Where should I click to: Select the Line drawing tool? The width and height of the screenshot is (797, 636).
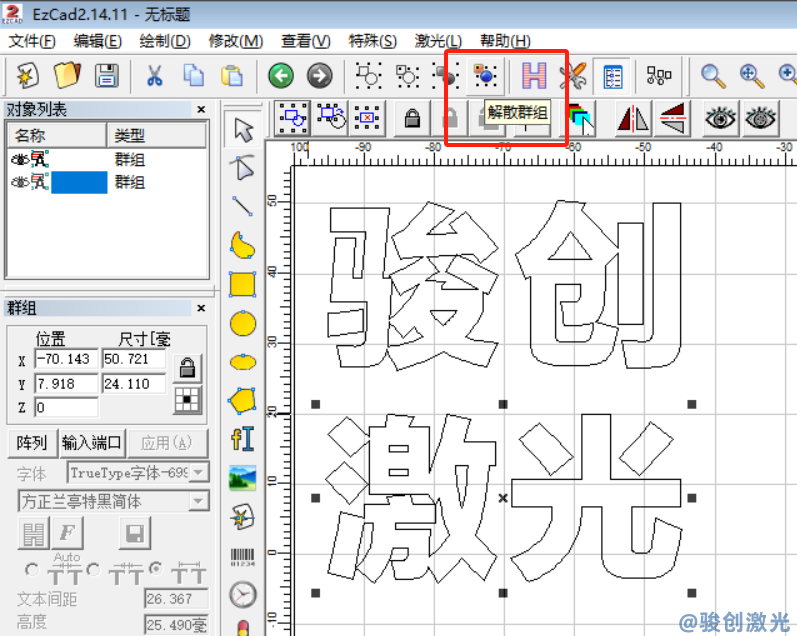click(x=242, y=206)
